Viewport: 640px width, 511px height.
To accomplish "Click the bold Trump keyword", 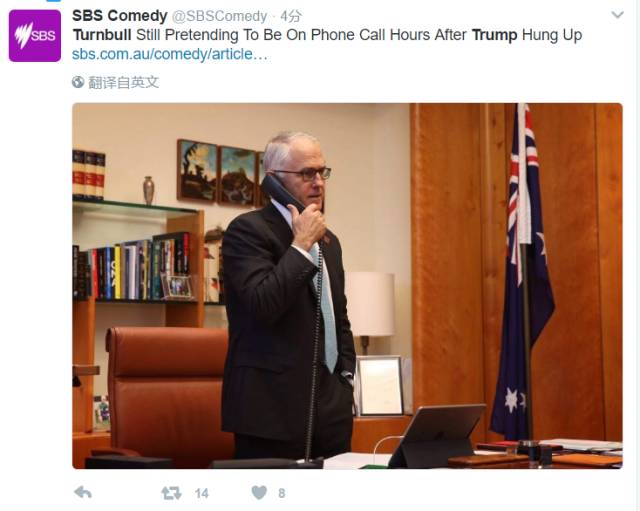I will point(495,35).
